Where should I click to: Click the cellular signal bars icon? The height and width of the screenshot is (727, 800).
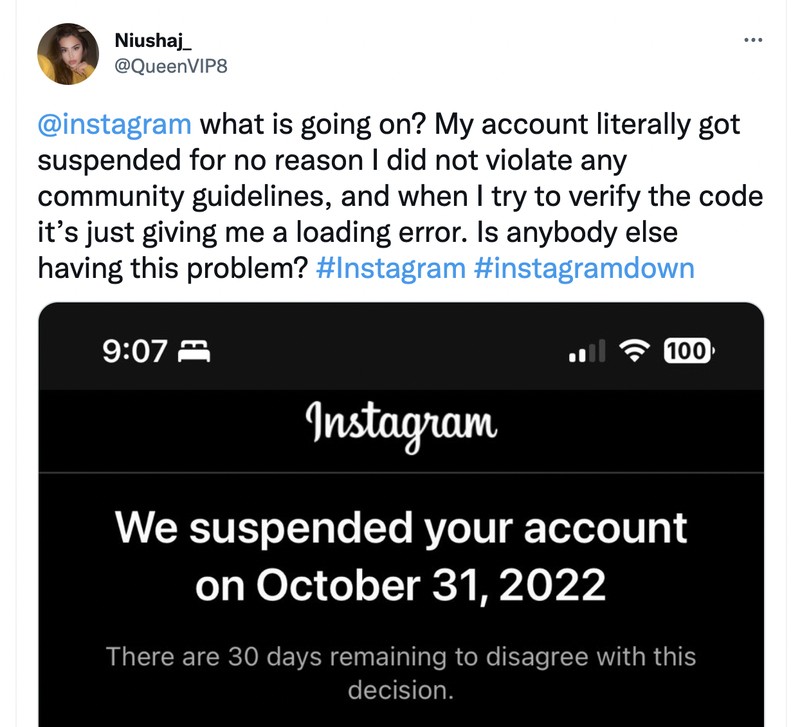point(589,350)
